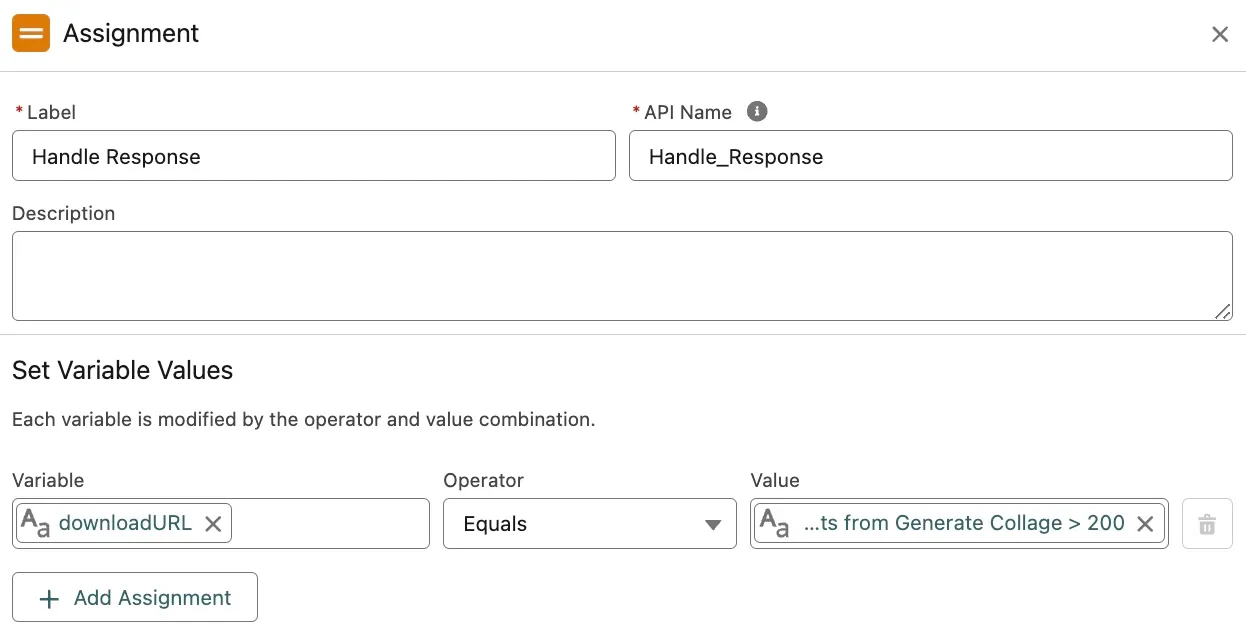Select the downloadURL pill text
Screen dimensions: 1246x638
(125, 523)
